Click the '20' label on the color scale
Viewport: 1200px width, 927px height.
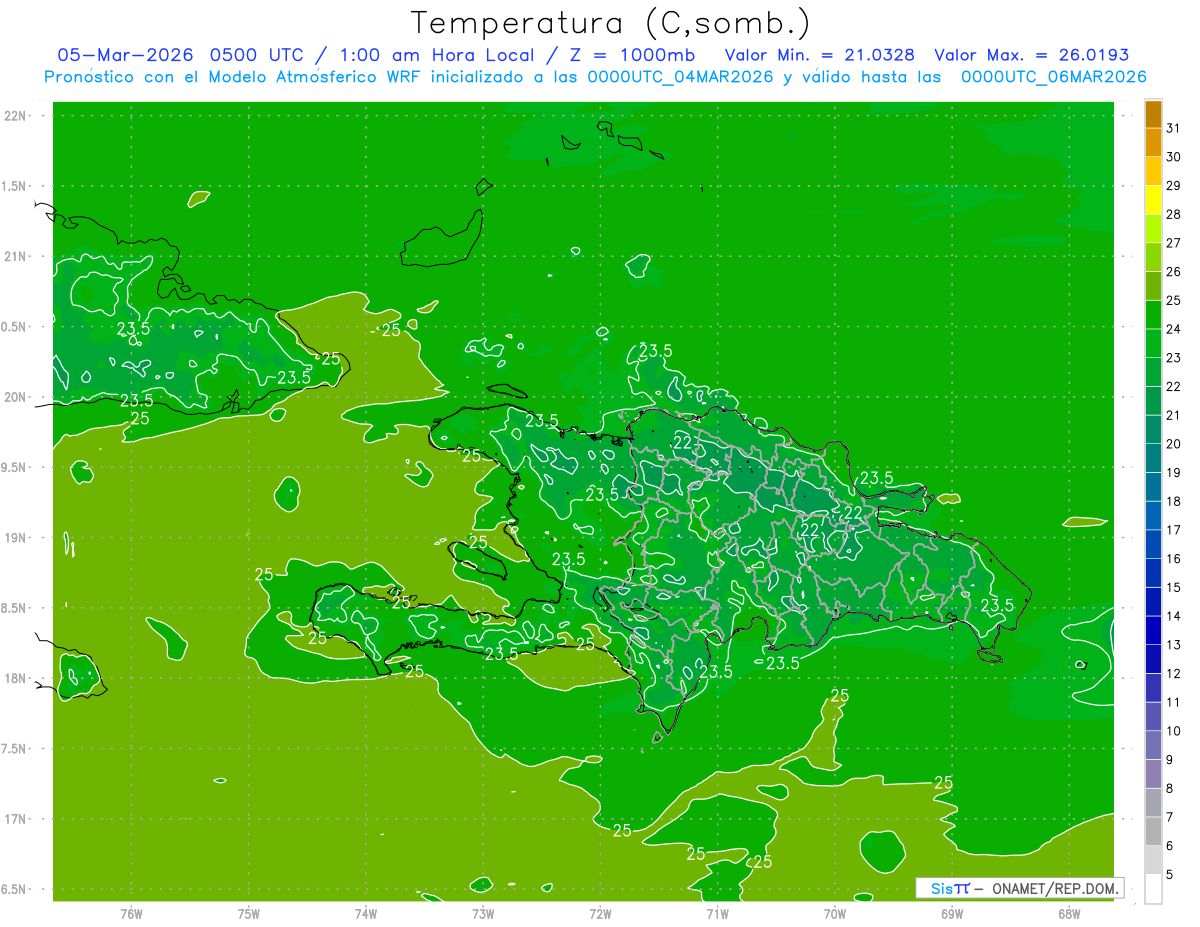(x=1173, y=444)
